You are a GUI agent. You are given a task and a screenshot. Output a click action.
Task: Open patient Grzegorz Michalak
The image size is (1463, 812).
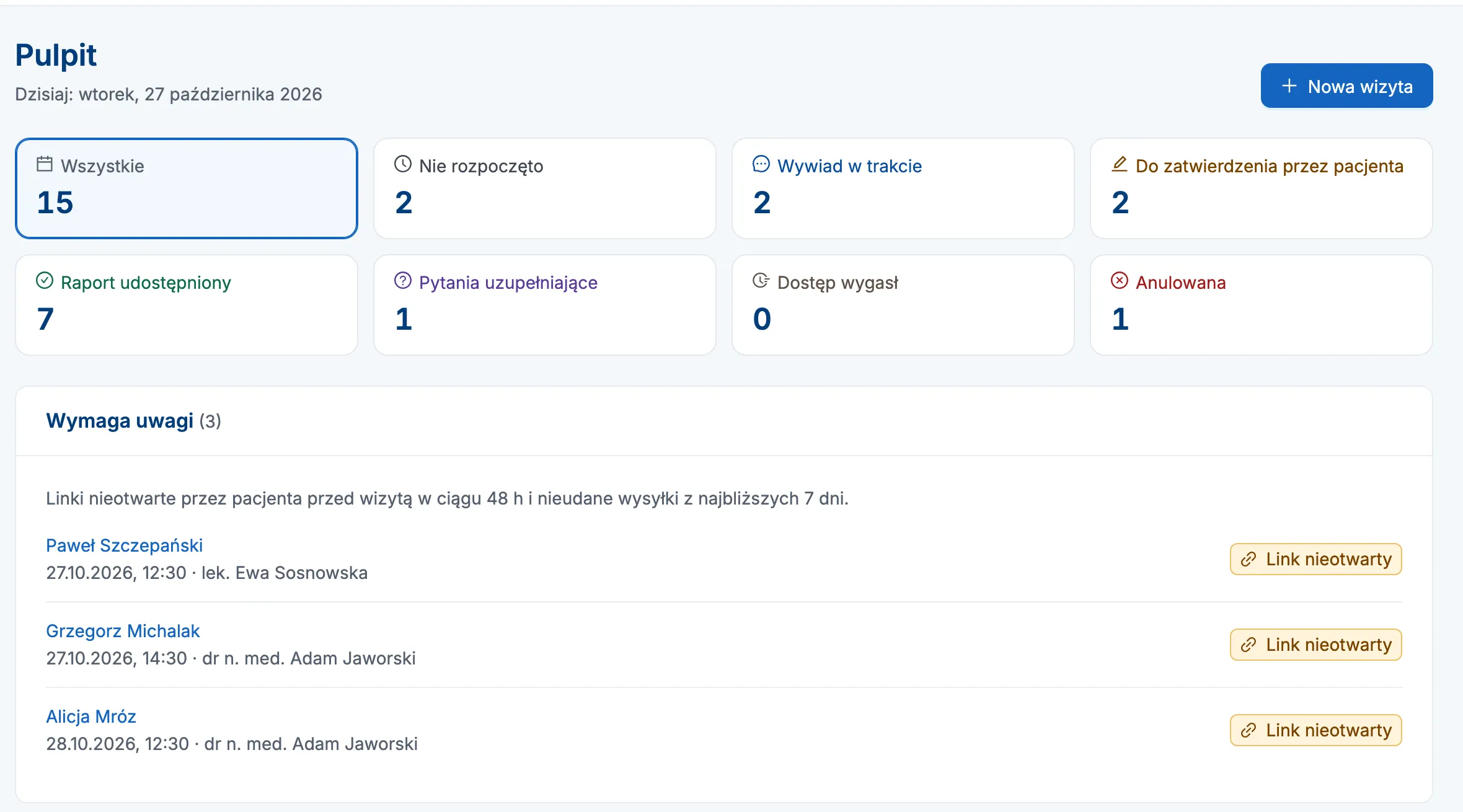pyautogui.click(x=123, y=631)
